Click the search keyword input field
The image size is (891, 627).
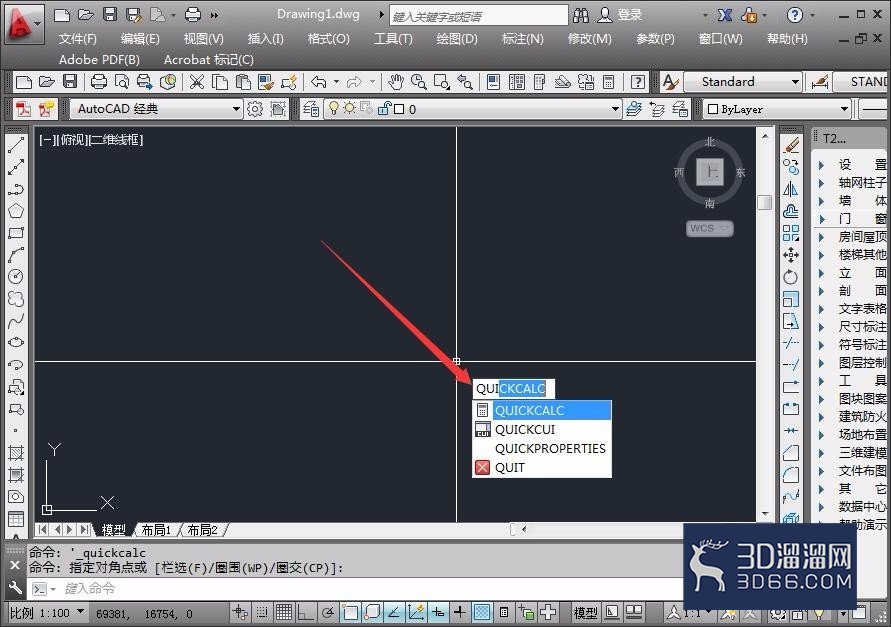click(x=478, y=16)
